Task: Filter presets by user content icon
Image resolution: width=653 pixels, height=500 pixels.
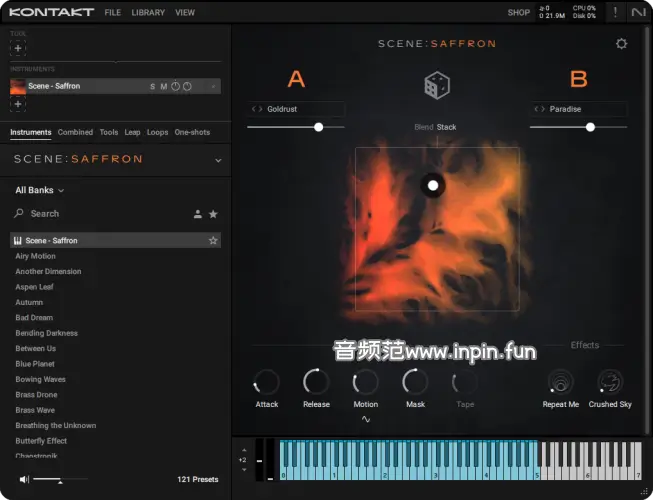Action: 198,214
